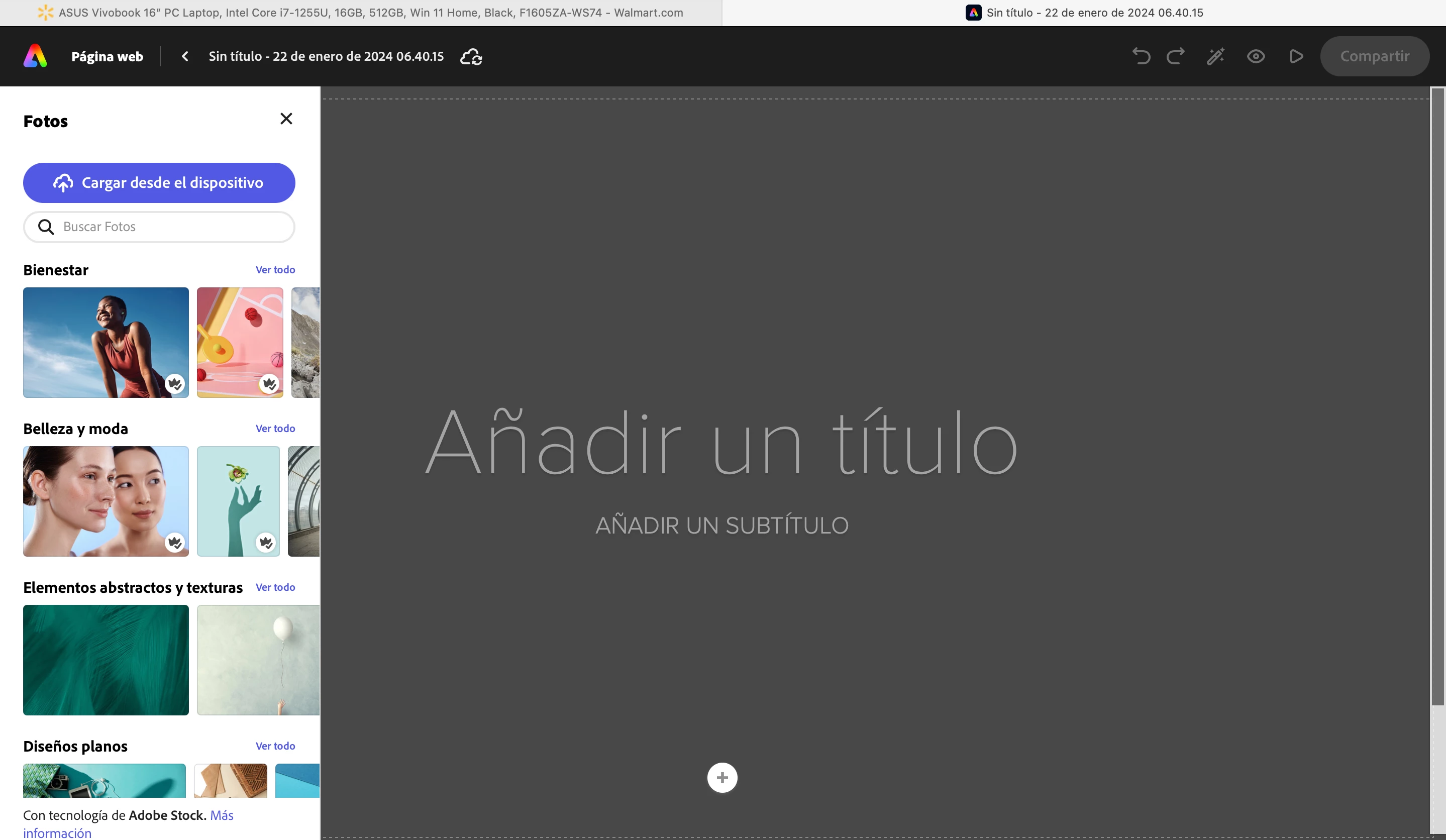
Task: Click the eye preview icon
Action: 1256,56
